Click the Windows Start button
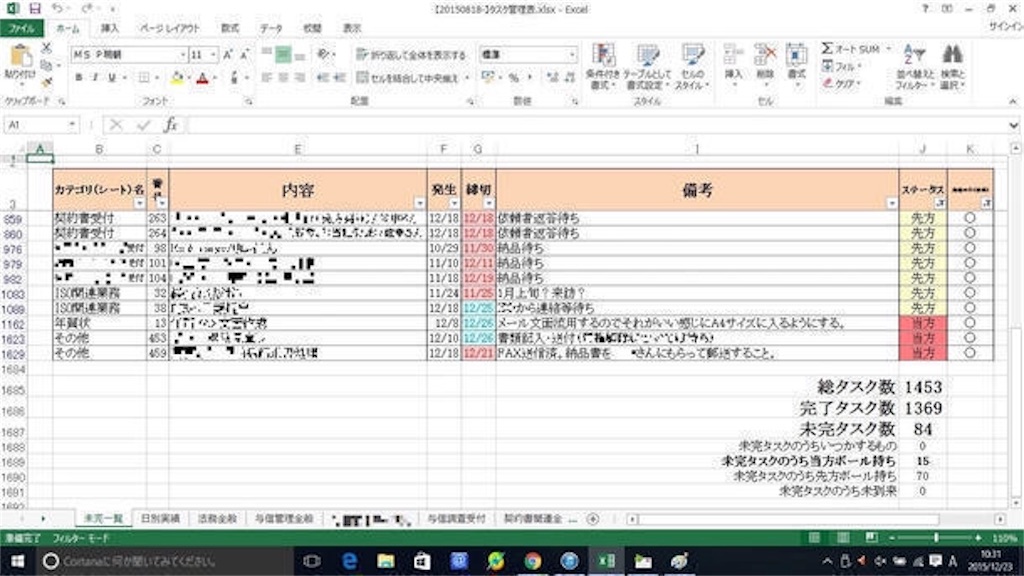This screenshot has height=576, width=1024. (18, 561)
